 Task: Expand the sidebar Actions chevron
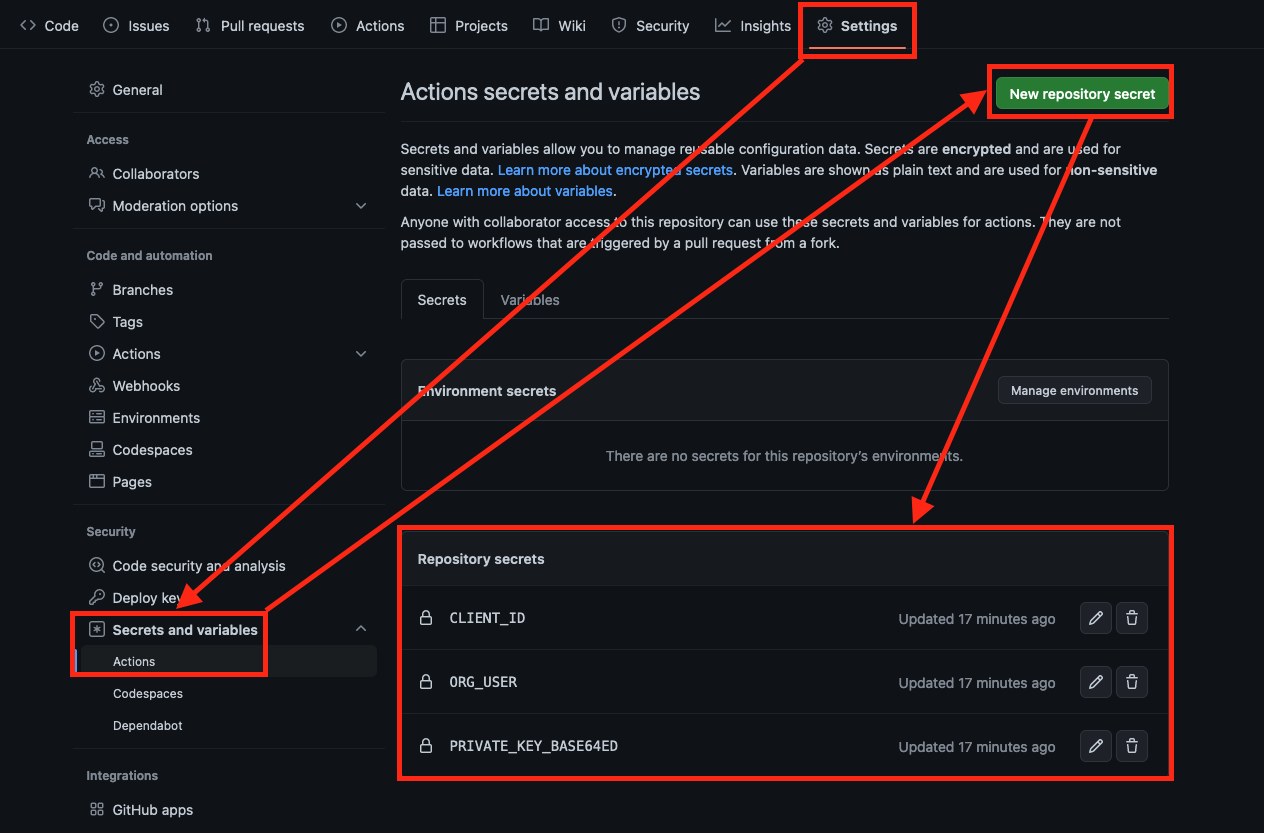click(x=361, y=354)
